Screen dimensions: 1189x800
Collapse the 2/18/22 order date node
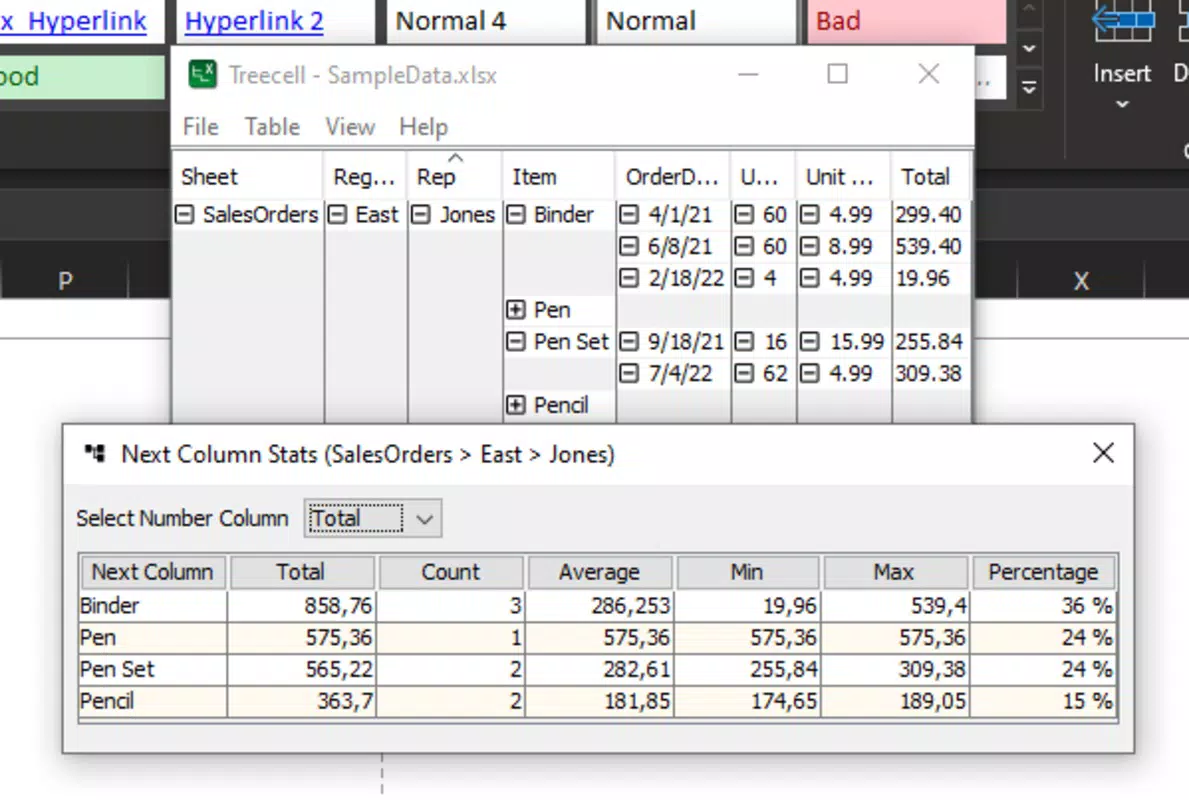pos(629,278)
